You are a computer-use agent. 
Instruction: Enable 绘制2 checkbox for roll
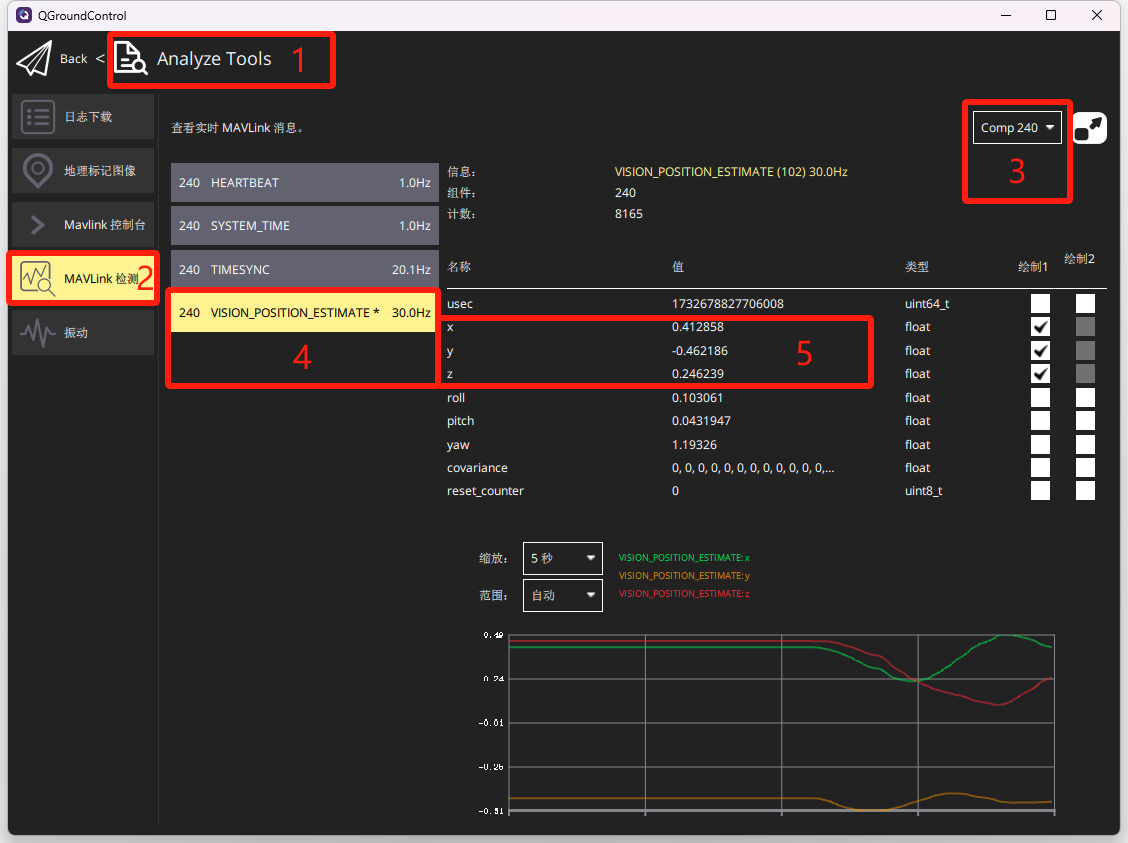click(x=1085, y=398)
